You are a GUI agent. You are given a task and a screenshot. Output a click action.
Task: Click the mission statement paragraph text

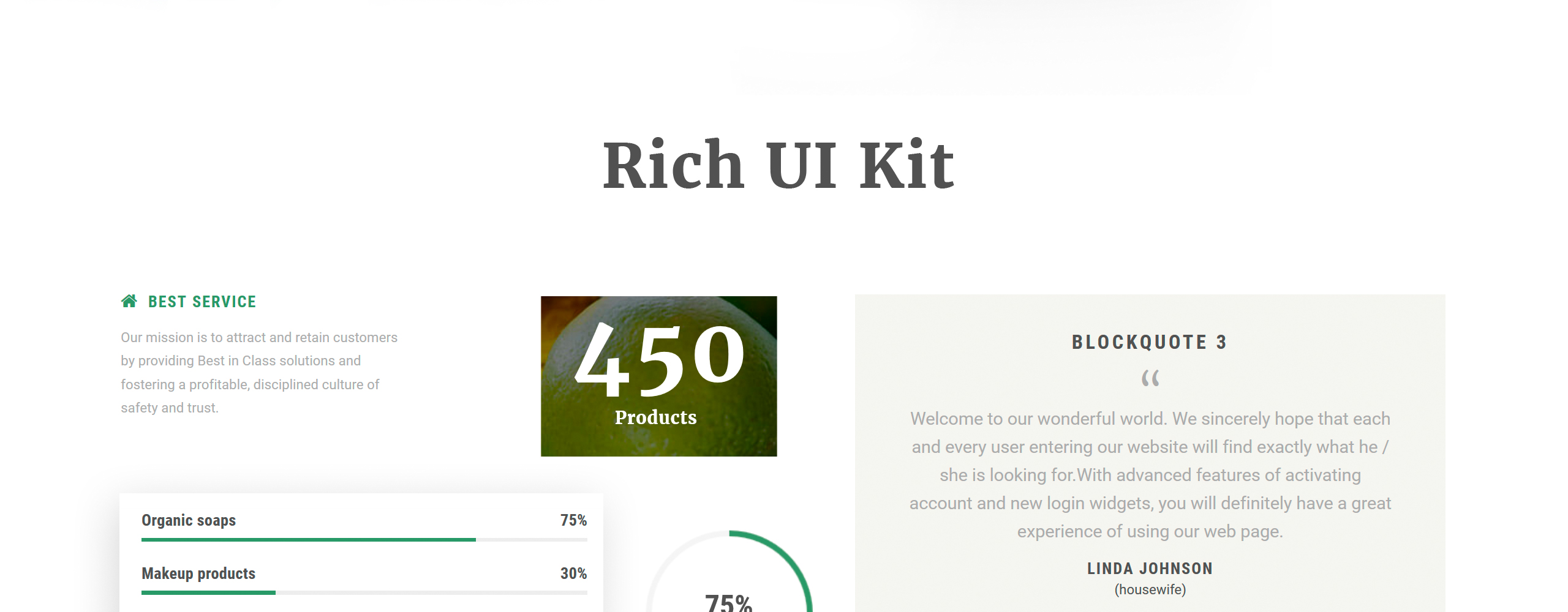pyautogui.click(x=259, y=373)
